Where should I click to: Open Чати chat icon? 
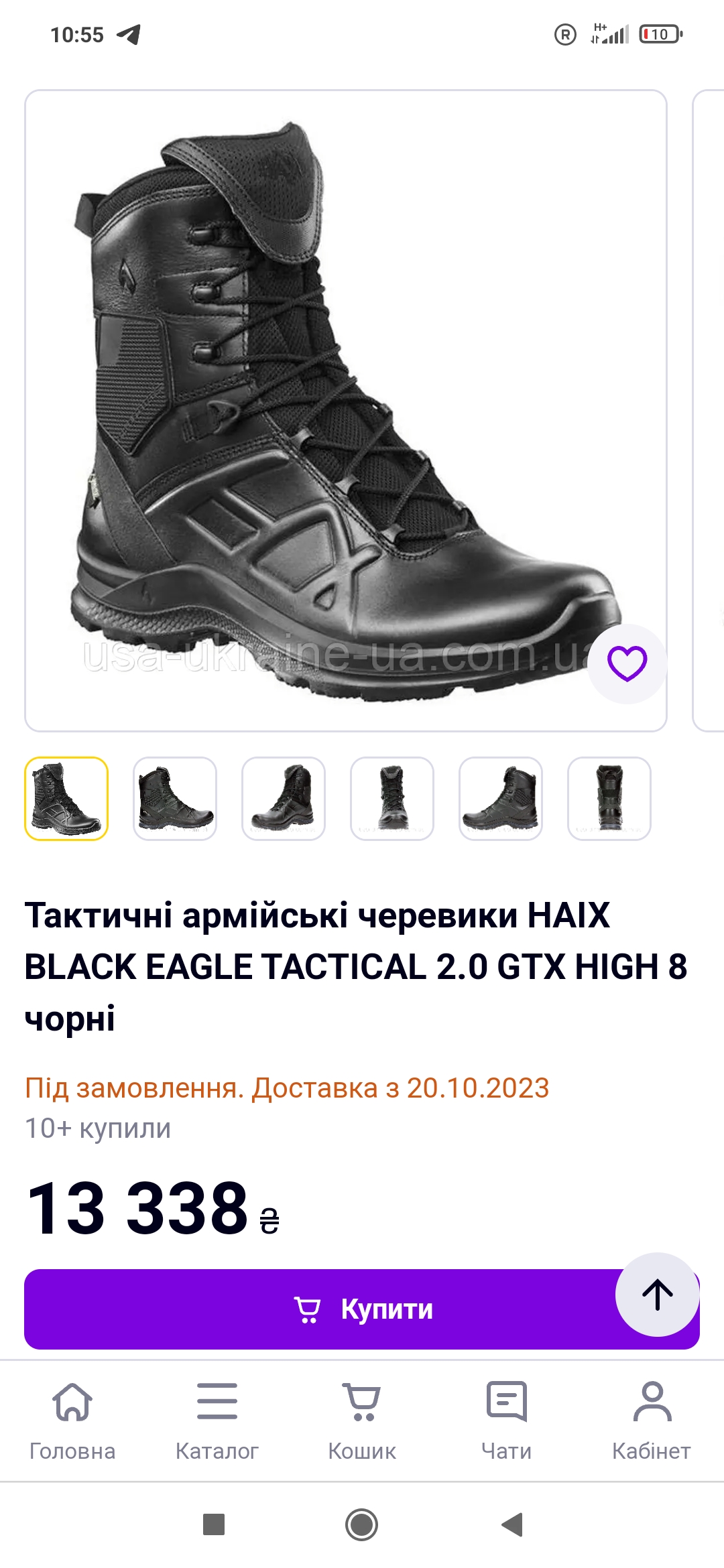tap(507, 1421)
